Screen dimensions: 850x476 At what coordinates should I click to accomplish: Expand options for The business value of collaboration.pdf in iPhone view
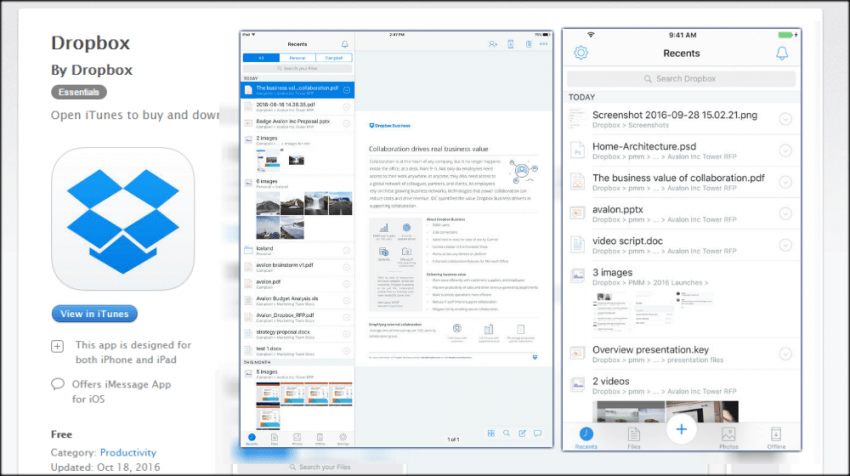coord(785,182)
